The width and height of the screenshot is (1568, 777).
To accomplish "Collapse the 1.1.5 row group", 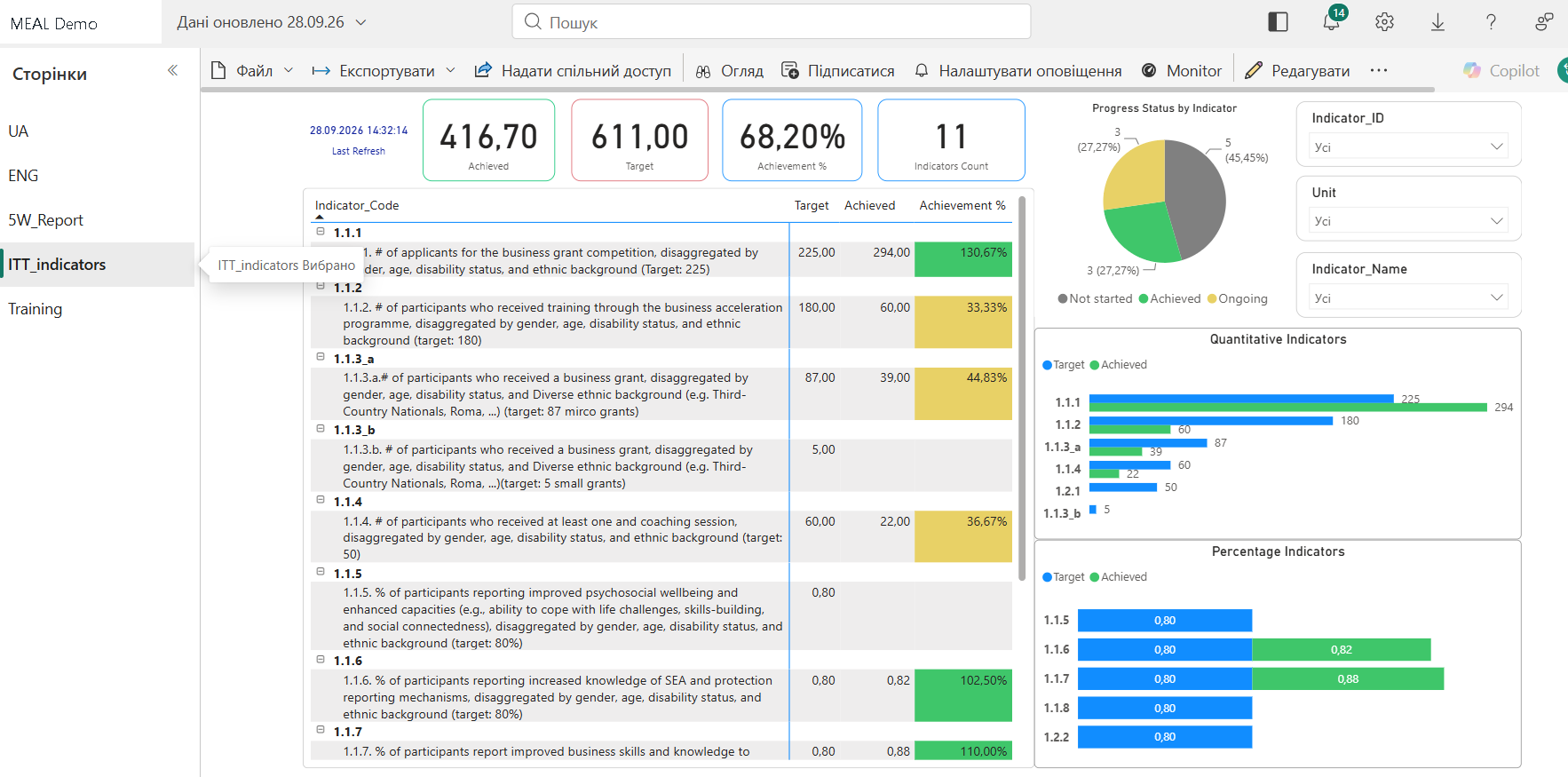I will 321,573.
